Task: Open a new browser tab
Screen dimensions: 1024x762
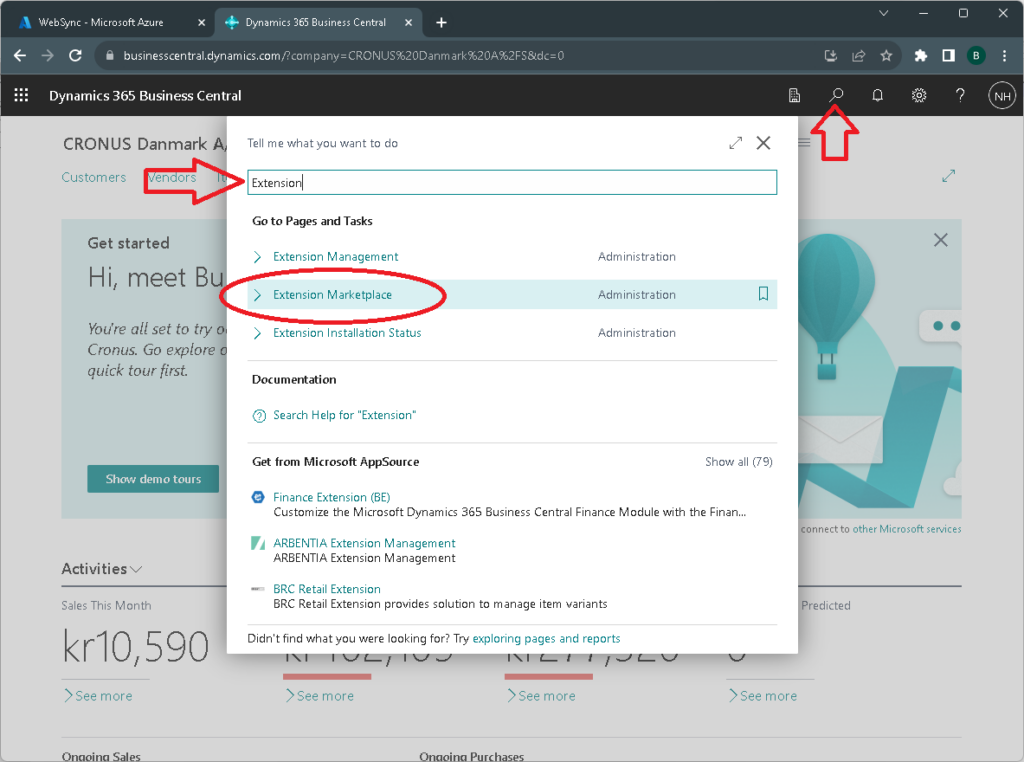Action: [442, 22]
